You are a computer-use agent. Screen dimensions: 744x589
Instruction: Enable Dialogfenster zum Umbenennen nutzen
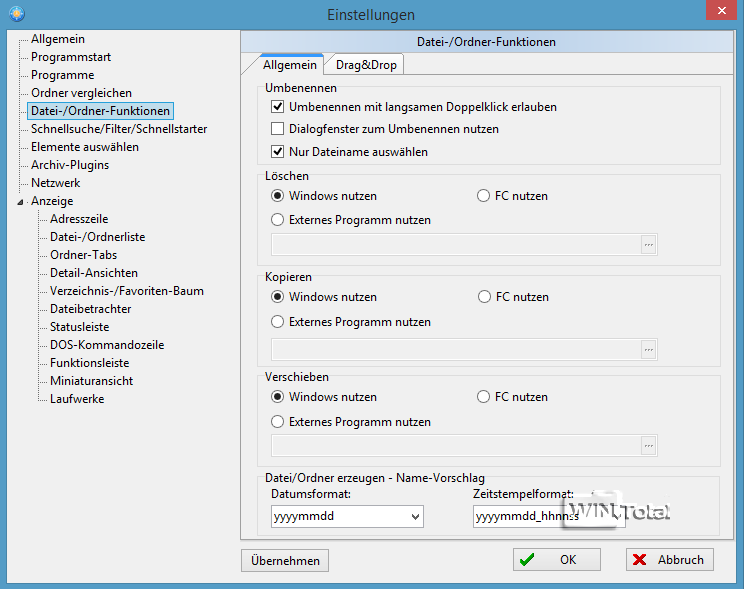[x=278, y=129]
